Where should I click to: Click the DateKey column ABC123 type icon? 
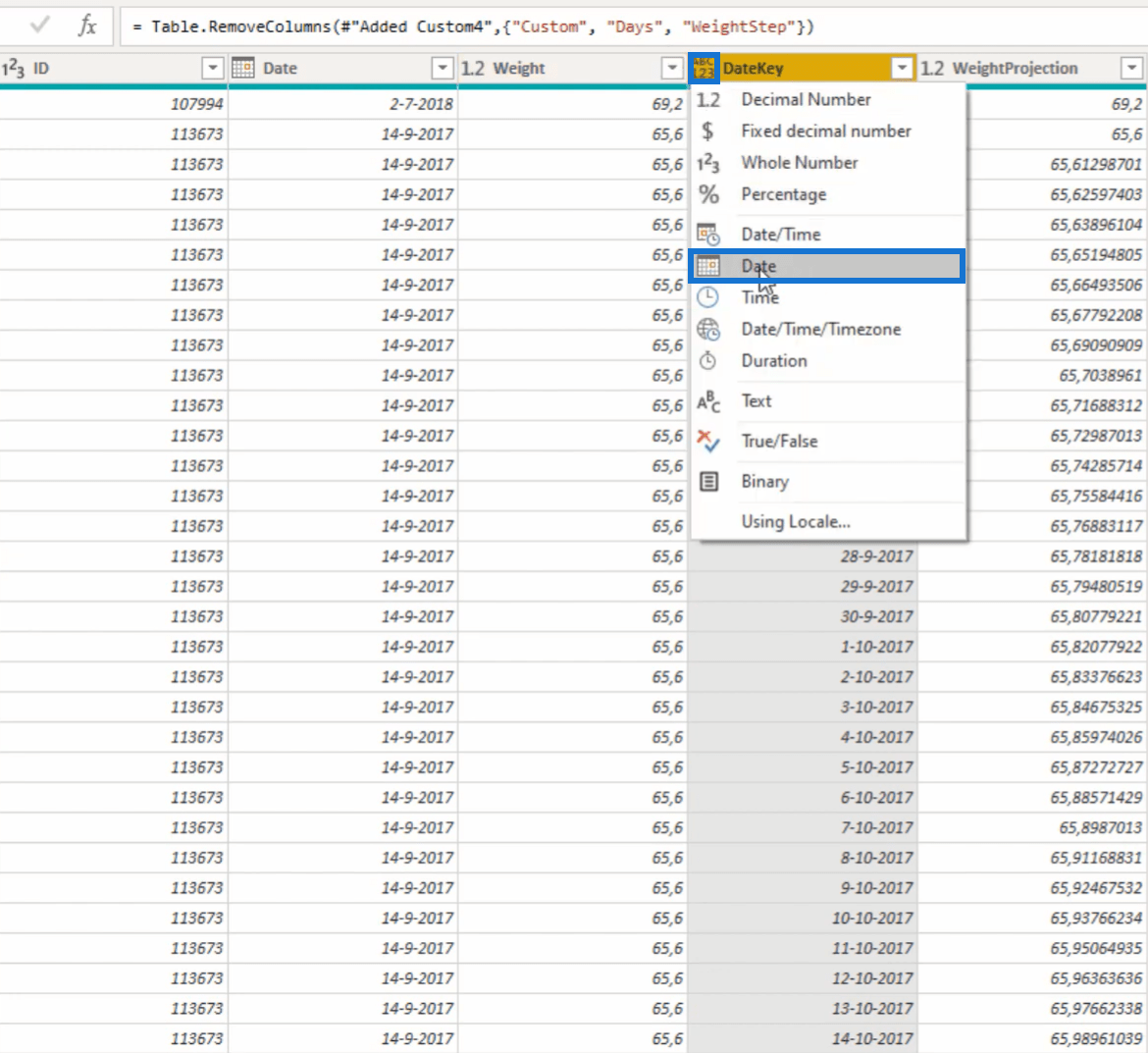704,68
